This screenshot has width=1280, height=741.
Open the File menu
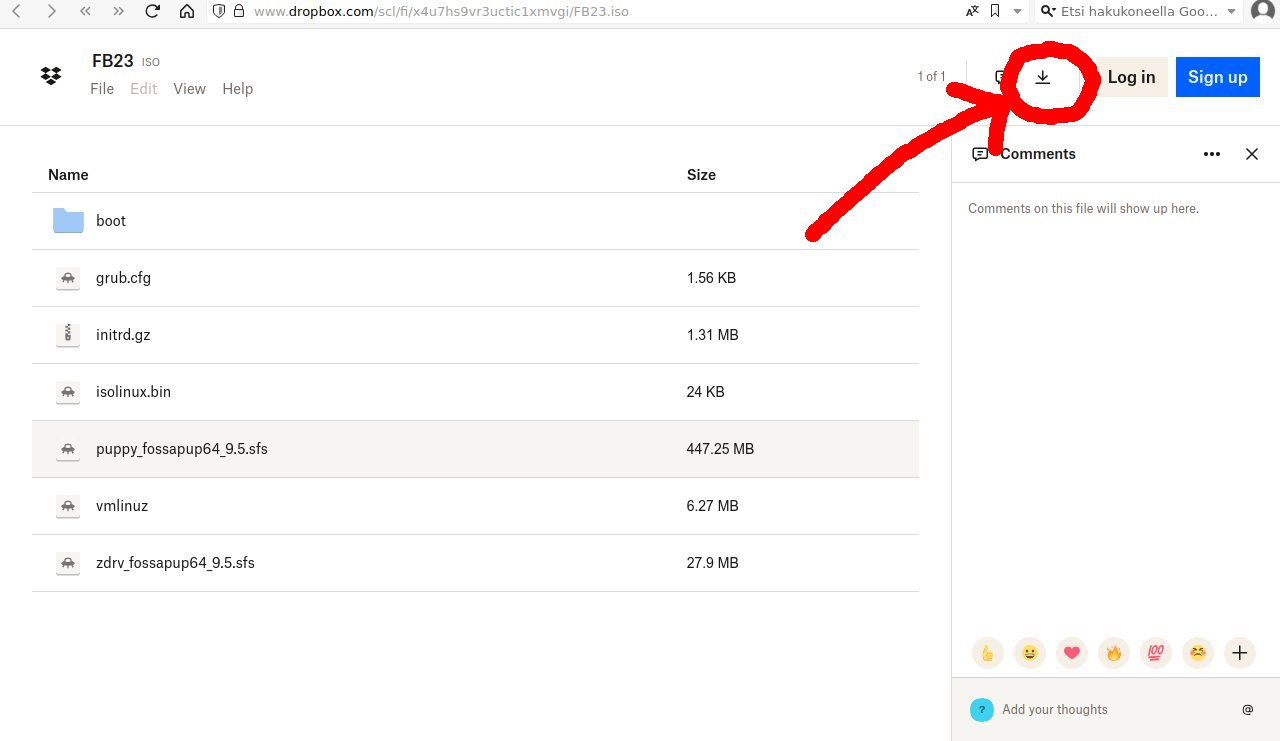(102, 89)
